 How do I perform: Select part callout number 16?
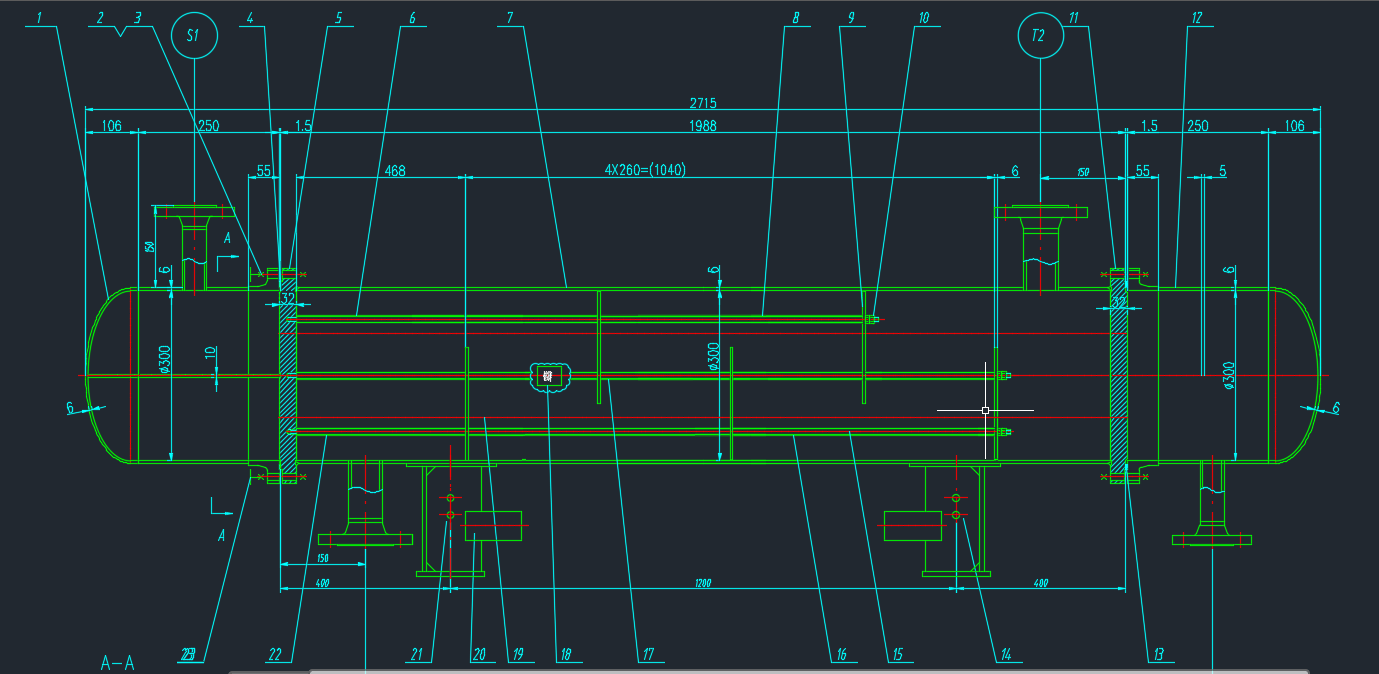pyautogui.click(x=841, y=655)
